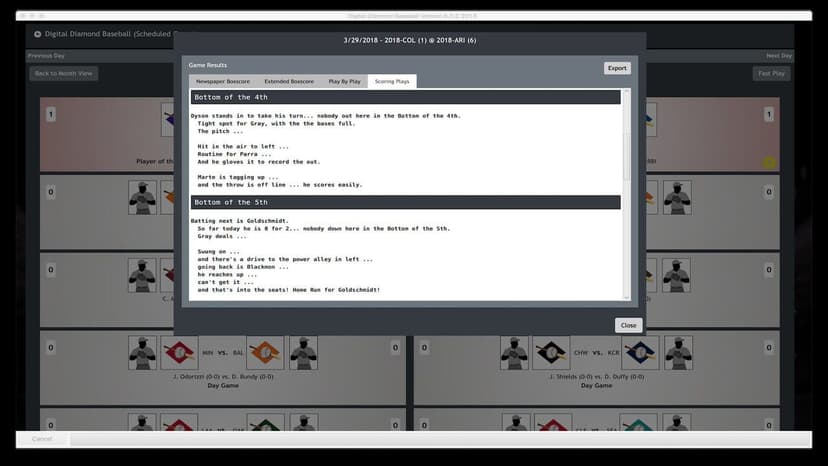This screenshot has width=828, height=466.
Task: Click the scrollbar up arrow in results
Action: pos(626,92)
